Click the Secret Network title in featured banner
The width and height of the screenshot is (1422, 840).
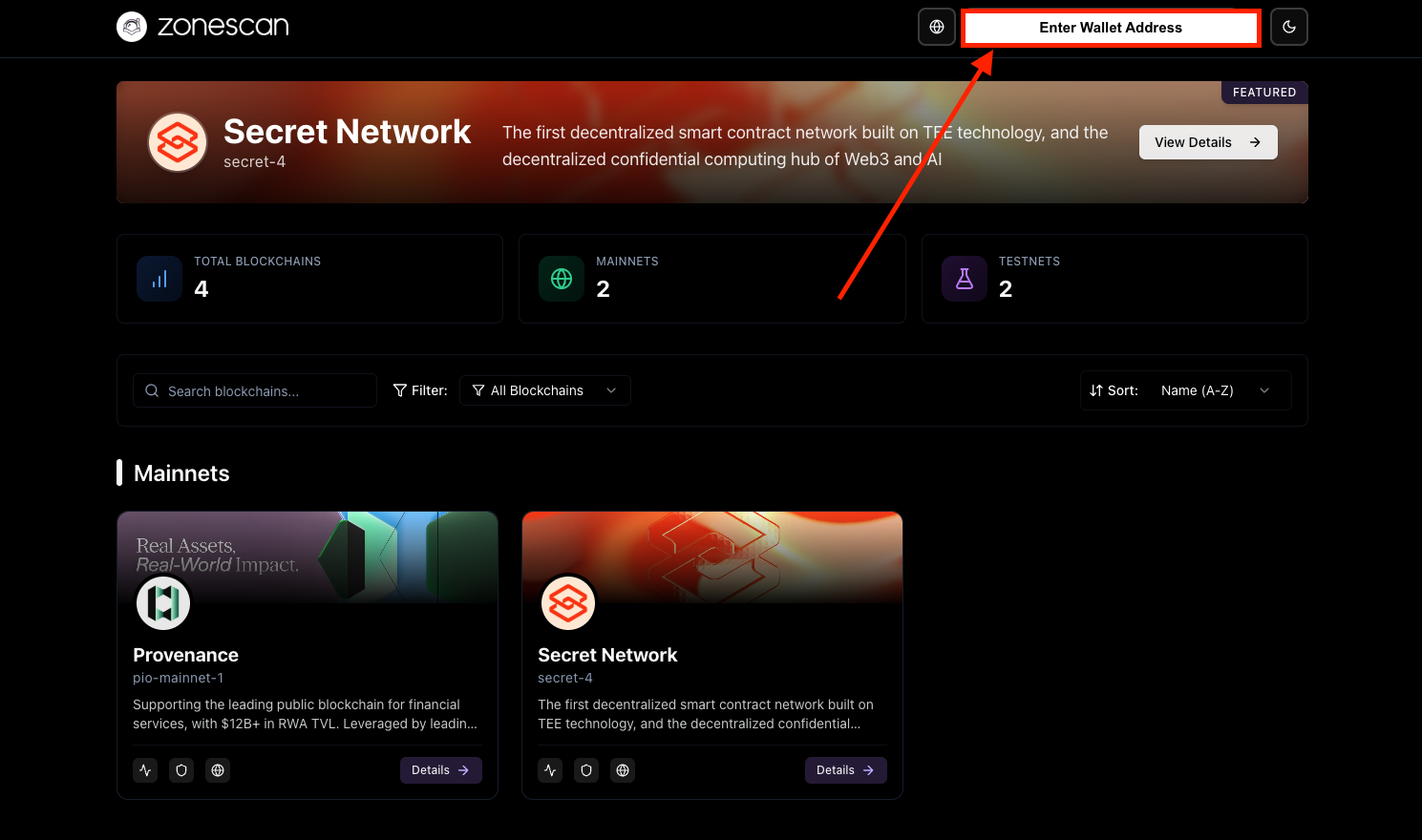pos(348,132)
